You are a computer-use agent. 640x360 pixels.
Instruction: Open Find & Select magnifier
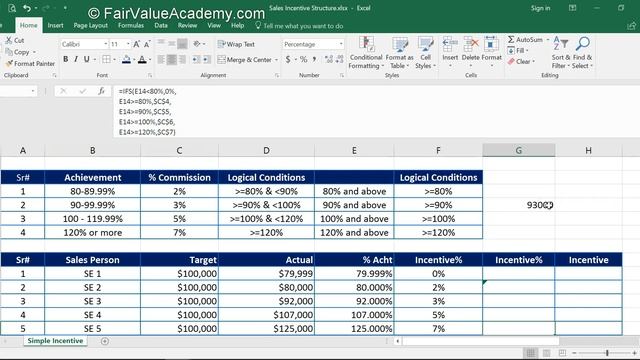(582, 52)
